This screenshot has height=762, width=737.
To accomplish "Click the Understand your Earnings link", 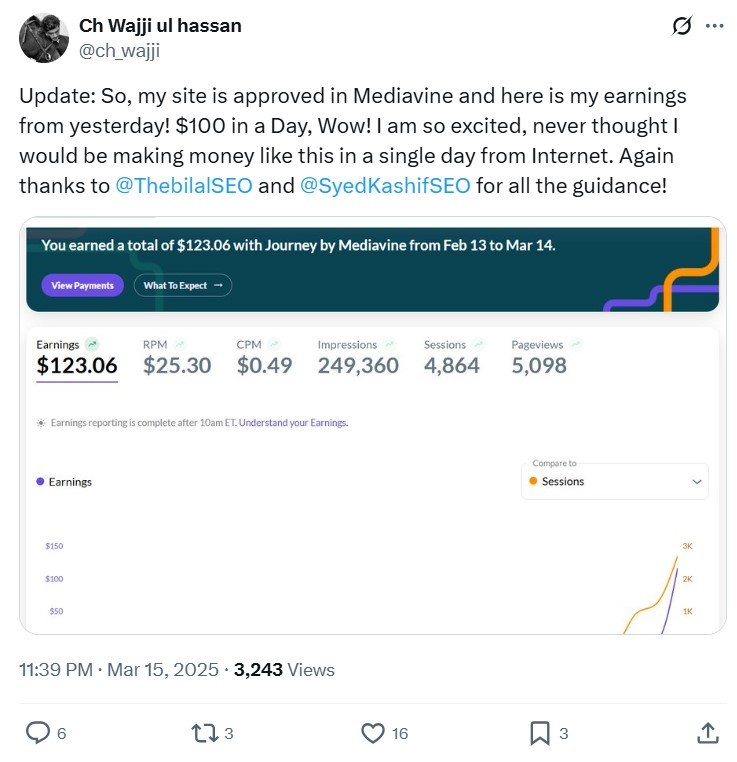I will click(x=293, y=423).
